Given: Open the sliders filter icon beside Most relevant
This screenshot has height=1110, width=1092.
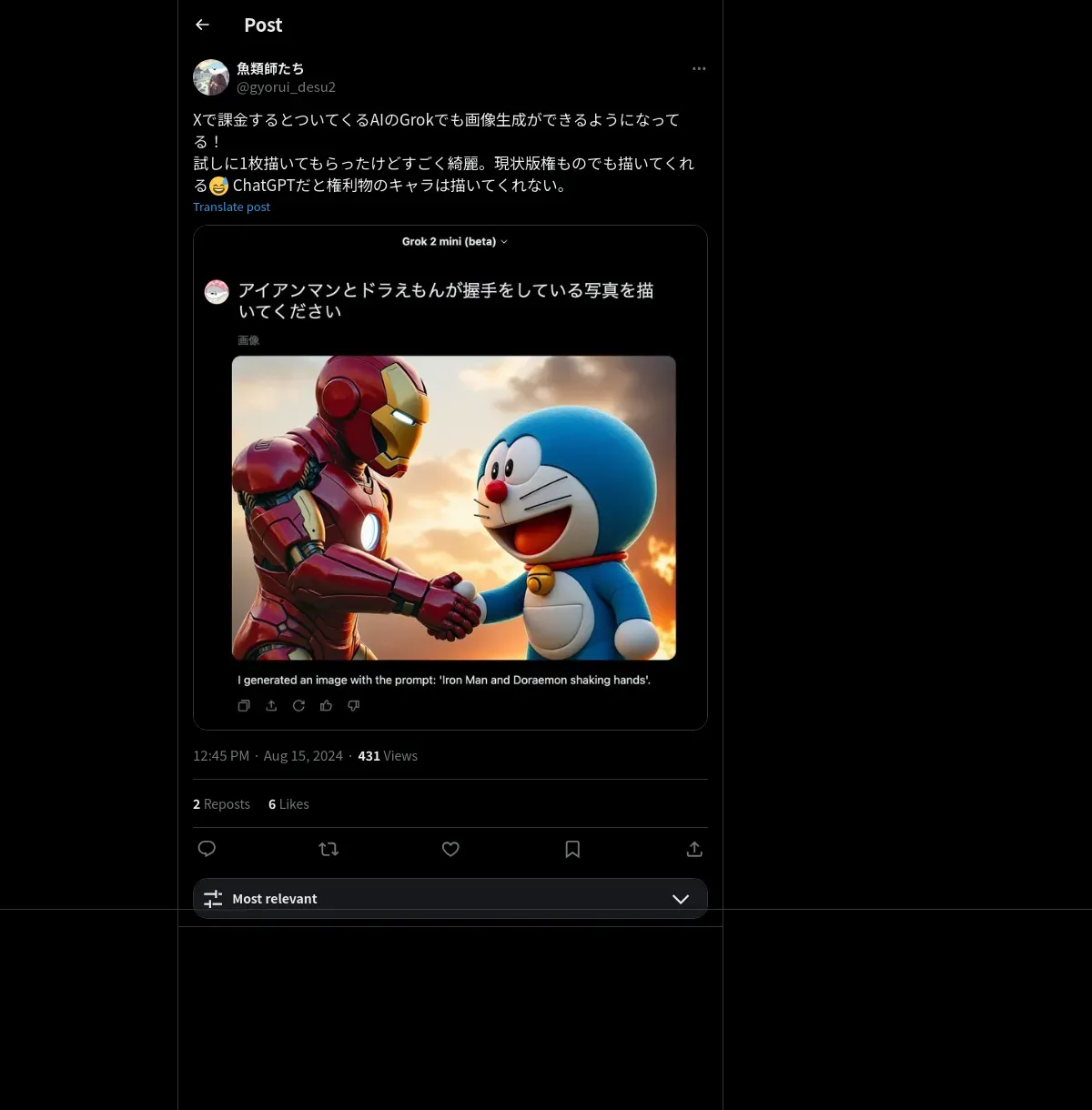Looking at the screenshot, I should [x=213, y=899].
